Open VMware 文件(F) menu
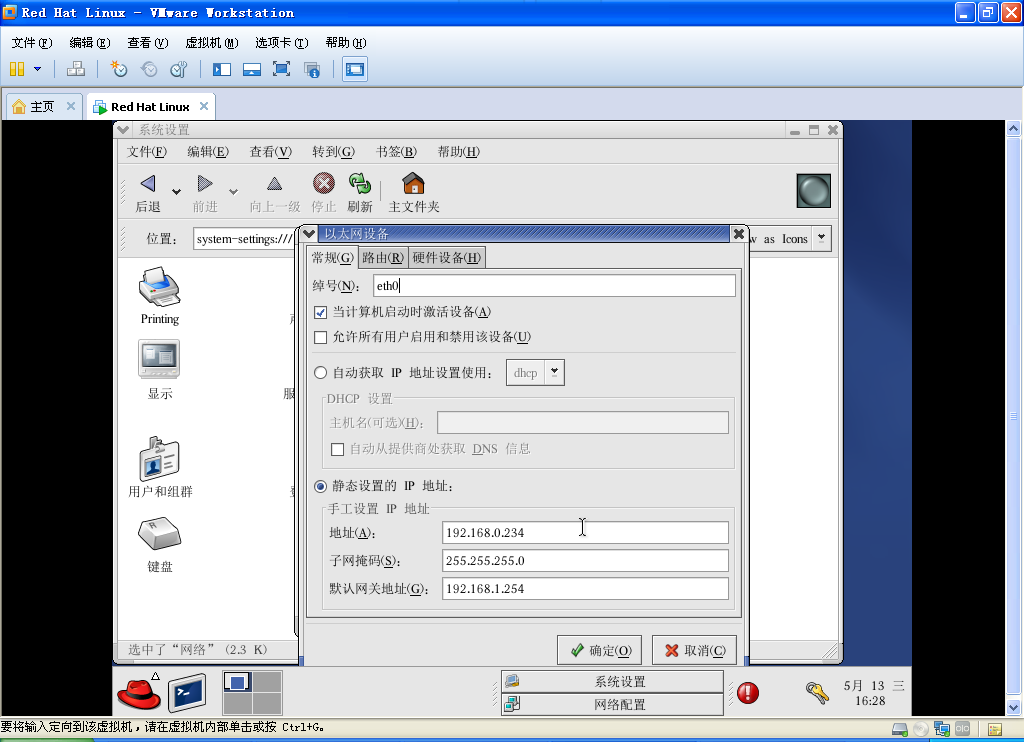This screenshot has height=742, width=1024. [x=31, y=42]
